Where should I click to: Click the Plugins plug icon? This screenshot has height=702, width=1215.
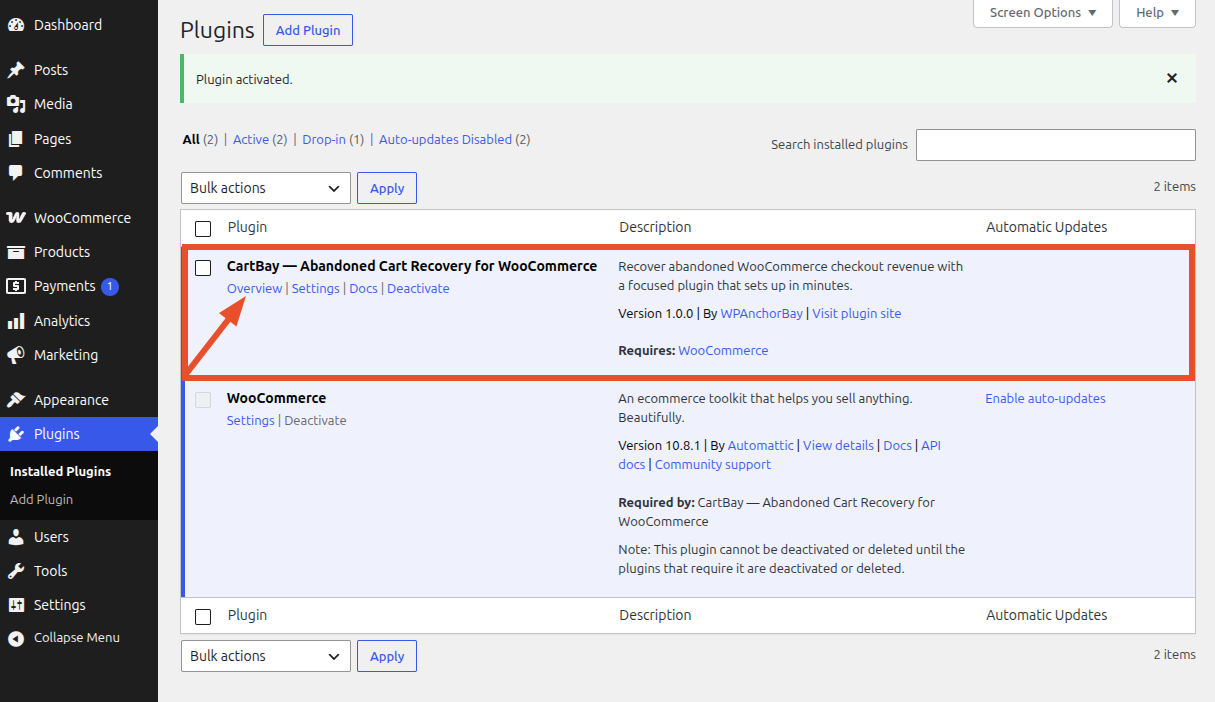(16, 434)
